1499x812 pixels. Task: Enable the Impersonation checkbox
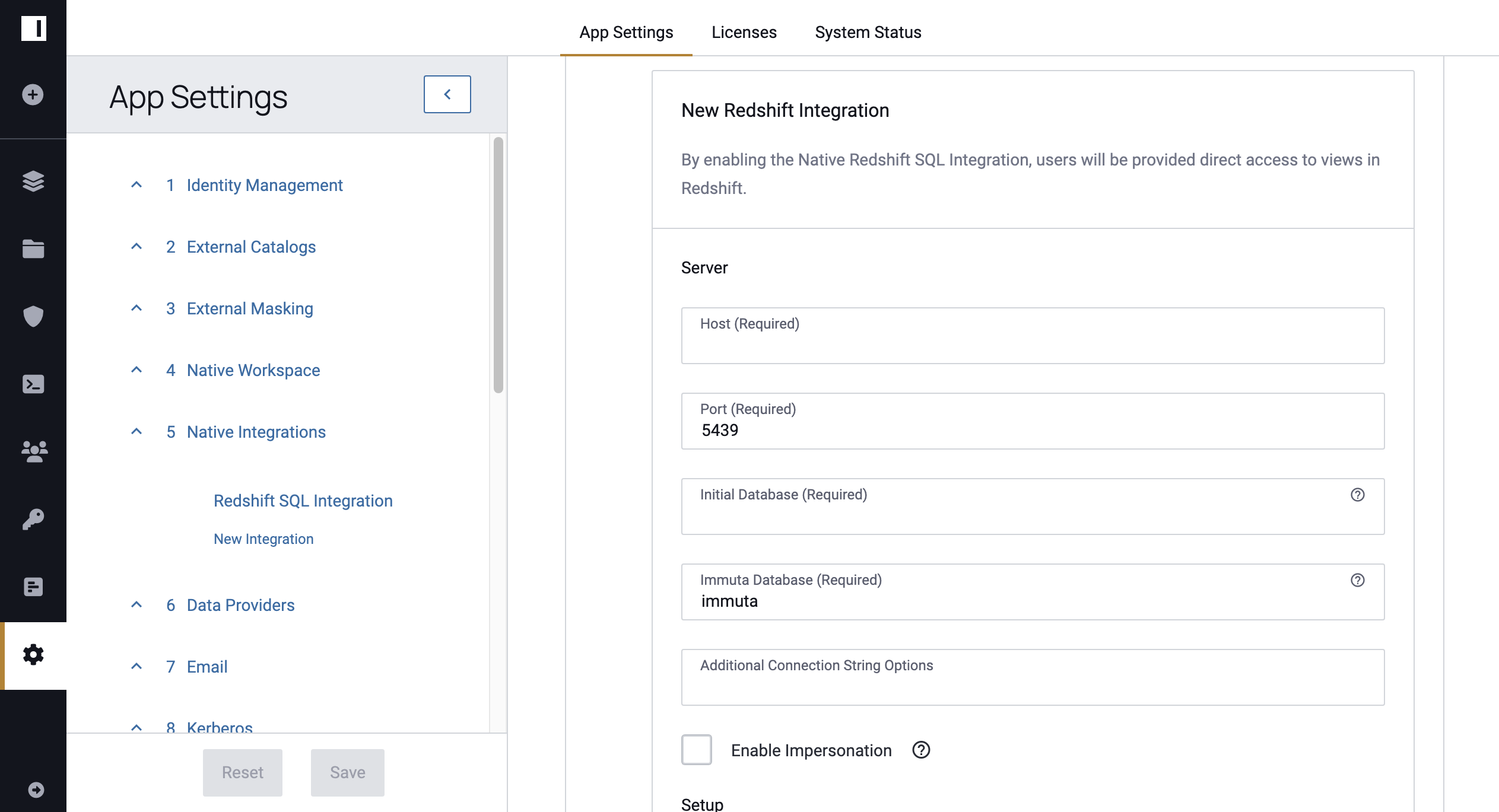tap(696, 750)
